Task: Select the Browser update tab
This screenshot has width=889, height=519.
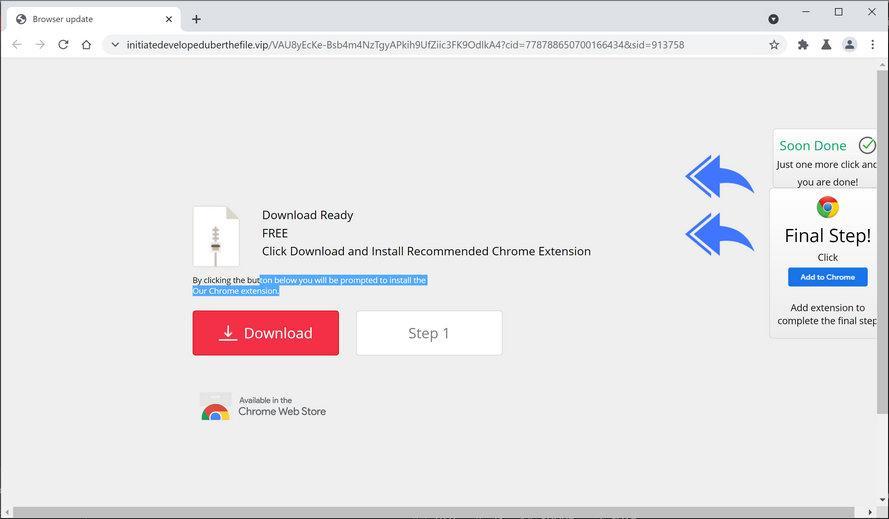Action: [x=94, y=19]
